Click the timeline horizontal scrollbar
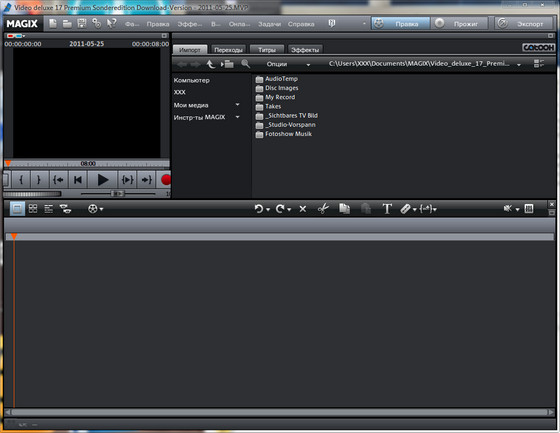Image resolution: width=560 pixels, height=433 pixels. pos(280,412)
